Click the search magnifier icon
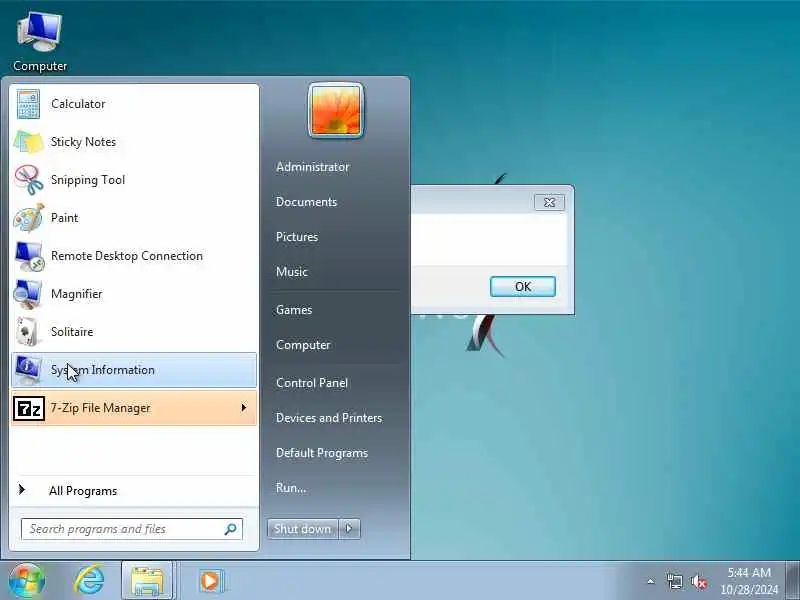The width and height of the screenshot is (800, 600). coord(231,529)
